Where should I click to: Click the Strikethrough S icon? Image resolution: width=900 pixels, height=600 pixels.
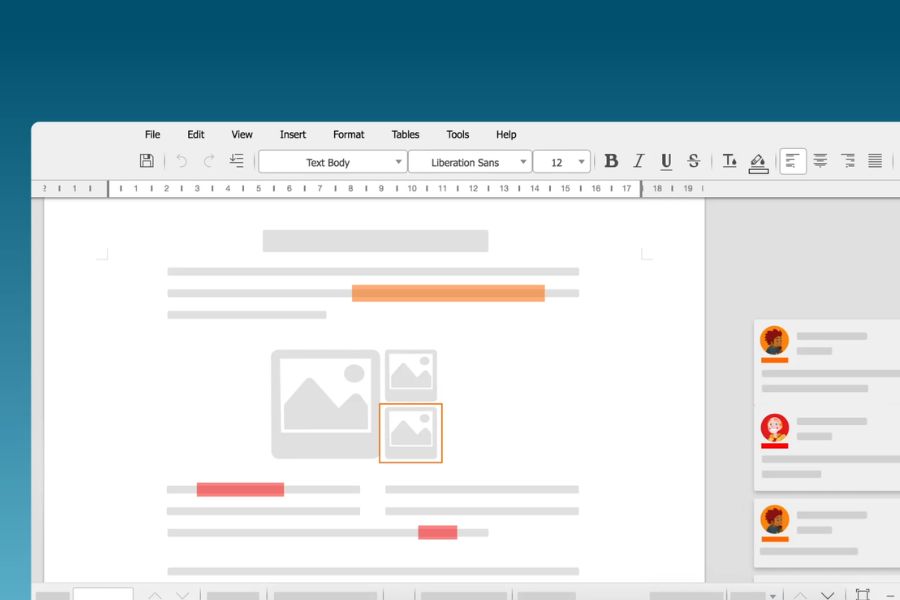point(693,161)
